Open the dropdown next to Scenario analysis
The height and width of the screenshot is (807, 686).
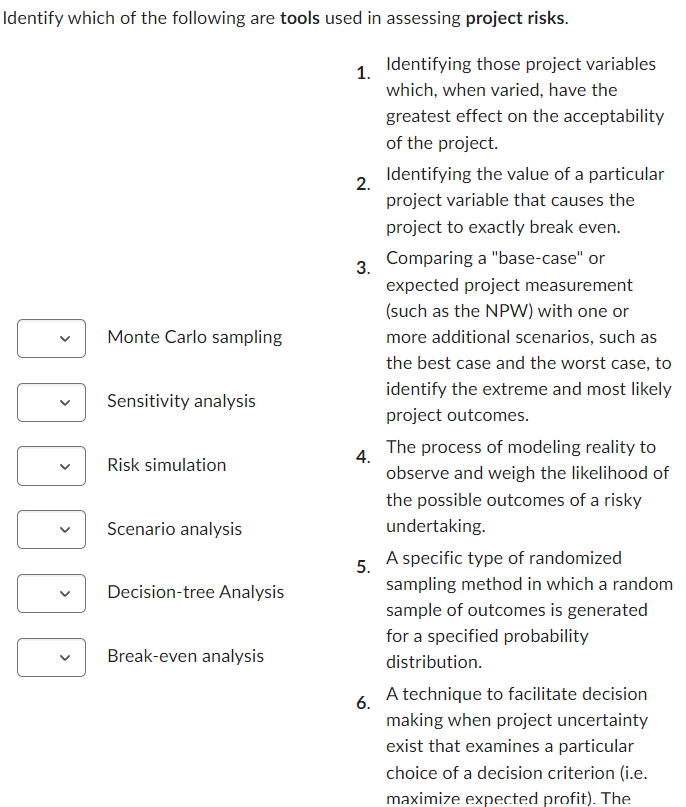click(x=51, y=529)
